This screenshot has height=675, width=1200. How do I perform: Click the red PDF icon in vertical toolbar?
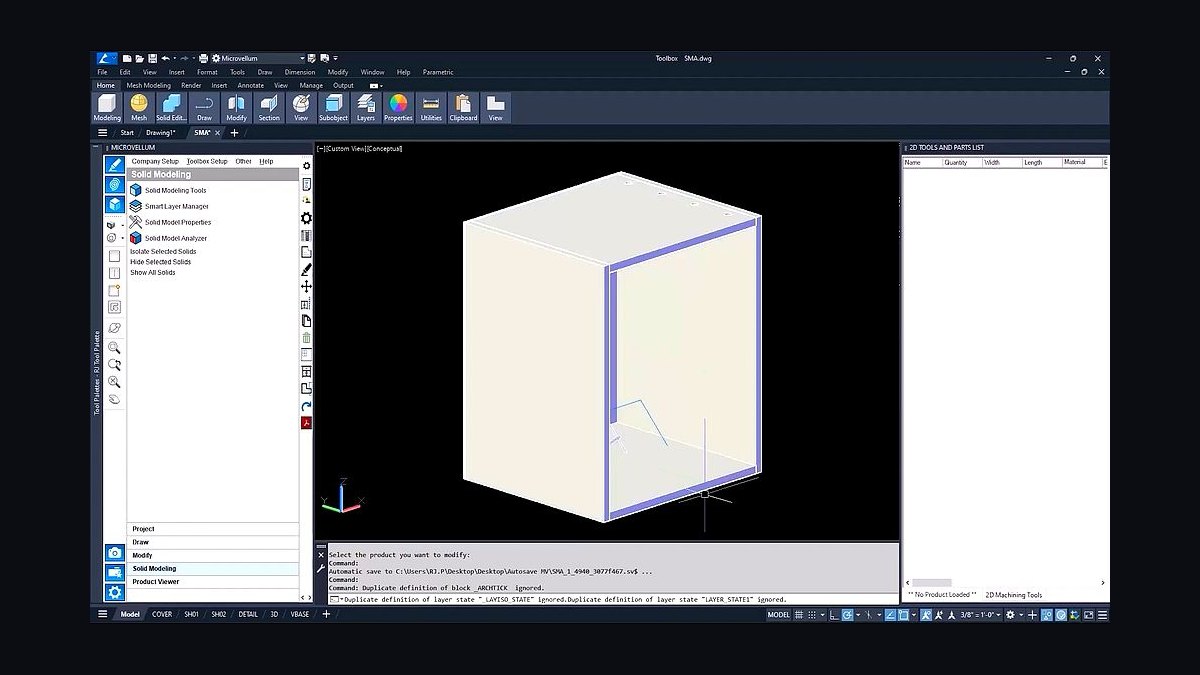pos(306,423)
